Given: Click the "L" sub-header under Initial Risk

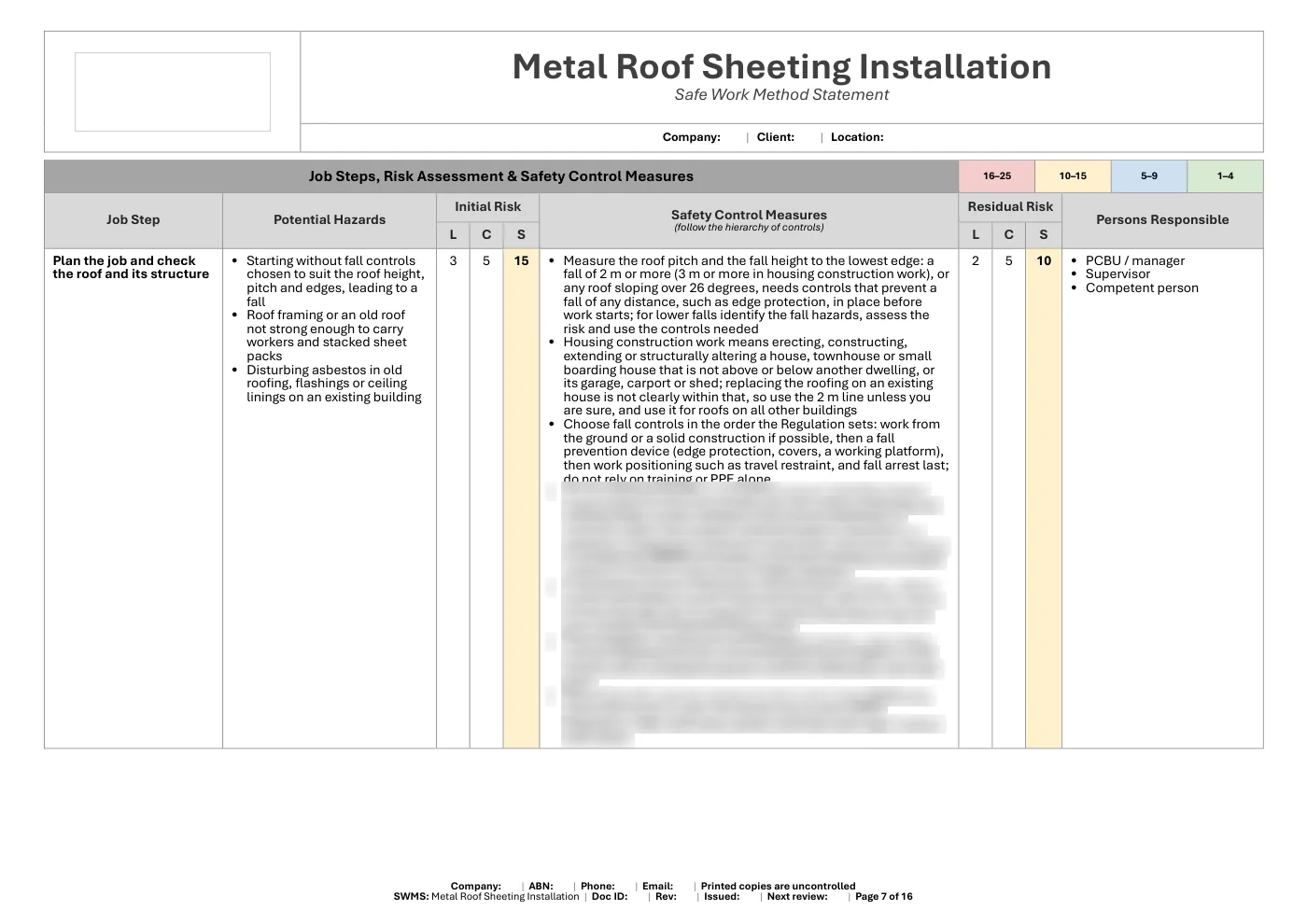Looking at the screenshot, I should point(453,235).
